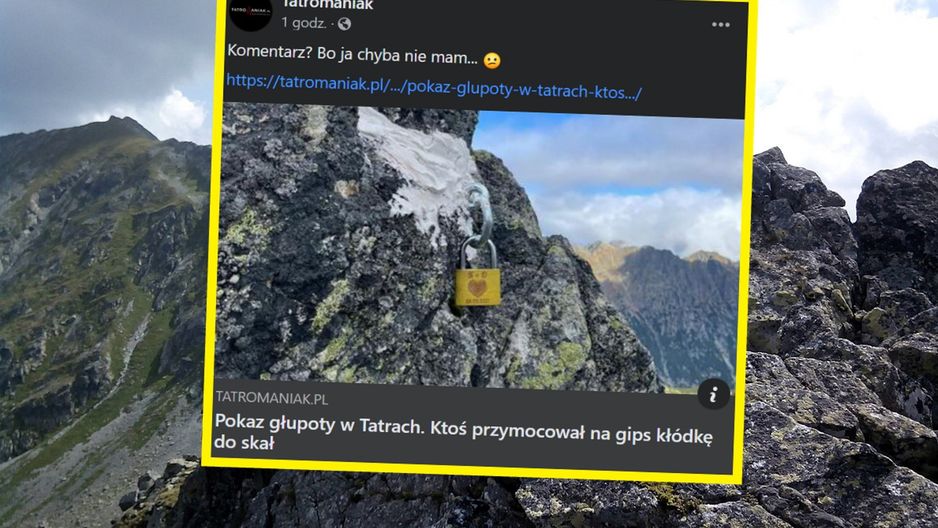Click the sad face emoji
938x528 pixels.
tap(492, 60)
